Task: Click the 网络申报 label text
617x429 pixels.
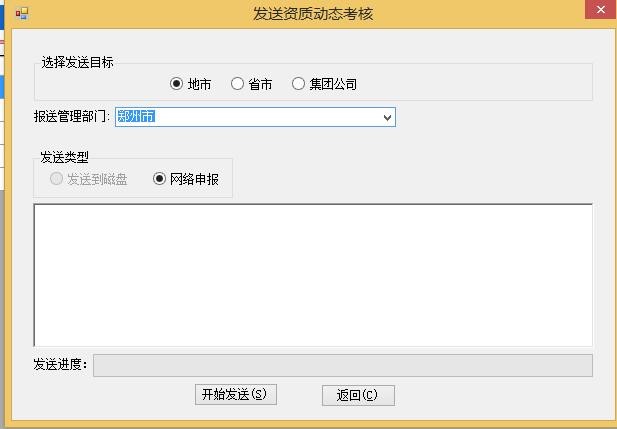Action: (195, 179)
